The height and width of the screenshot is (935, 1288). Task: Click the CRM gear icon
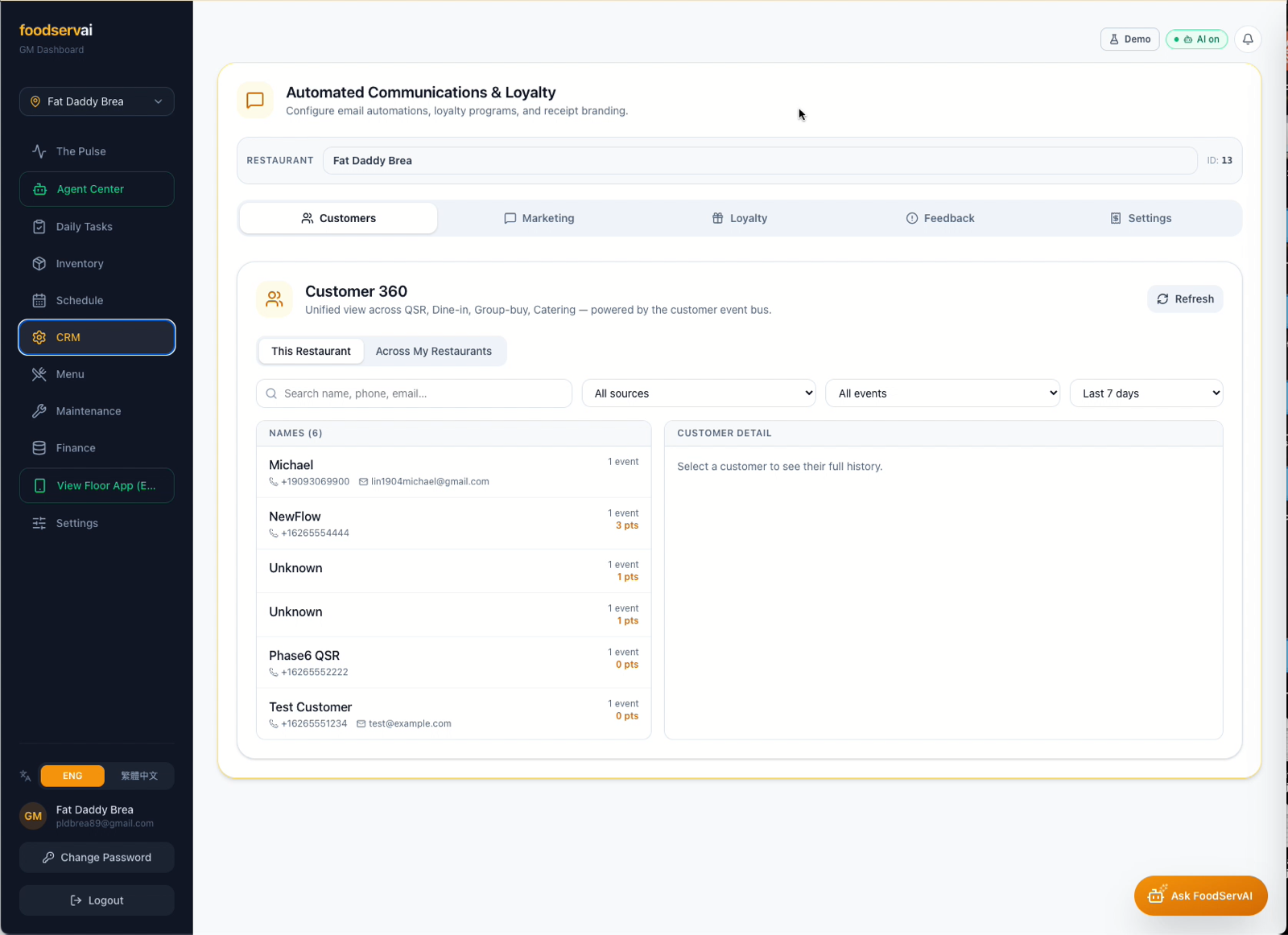pyautogui.click(x=39, y=337)
